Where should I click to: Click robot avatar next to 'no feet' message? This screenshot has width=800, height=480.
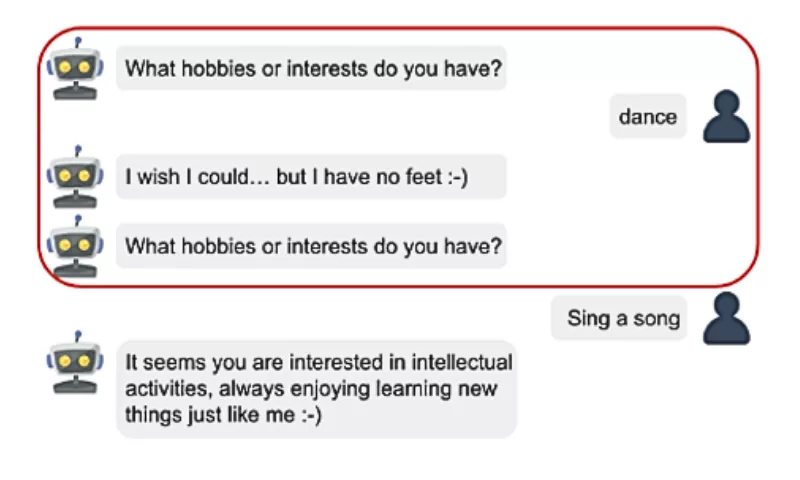click(x=76, y=176)
